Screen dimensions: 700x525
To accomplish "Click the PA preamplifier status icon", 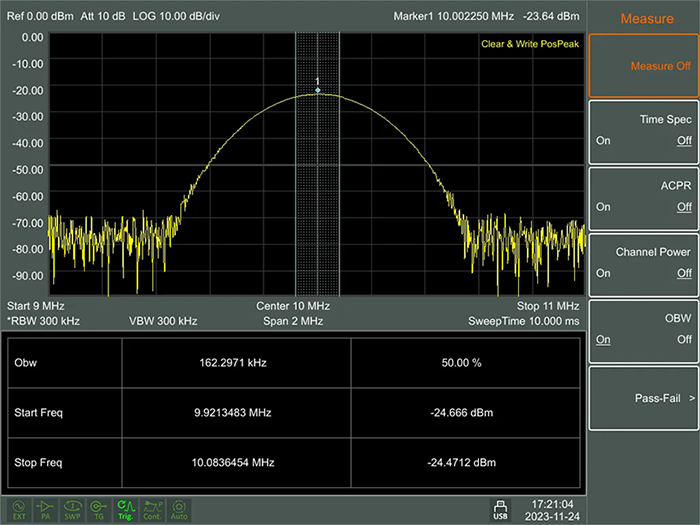I will [45, 510].
